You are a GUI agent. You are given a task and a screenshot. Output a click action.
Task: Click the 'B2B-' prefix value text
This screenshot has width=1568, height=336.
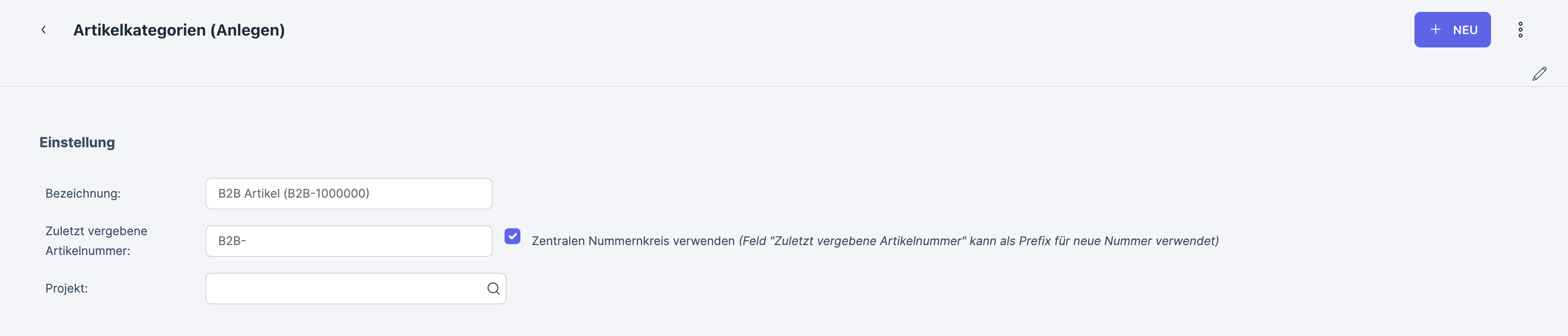[x=232, y=241]
